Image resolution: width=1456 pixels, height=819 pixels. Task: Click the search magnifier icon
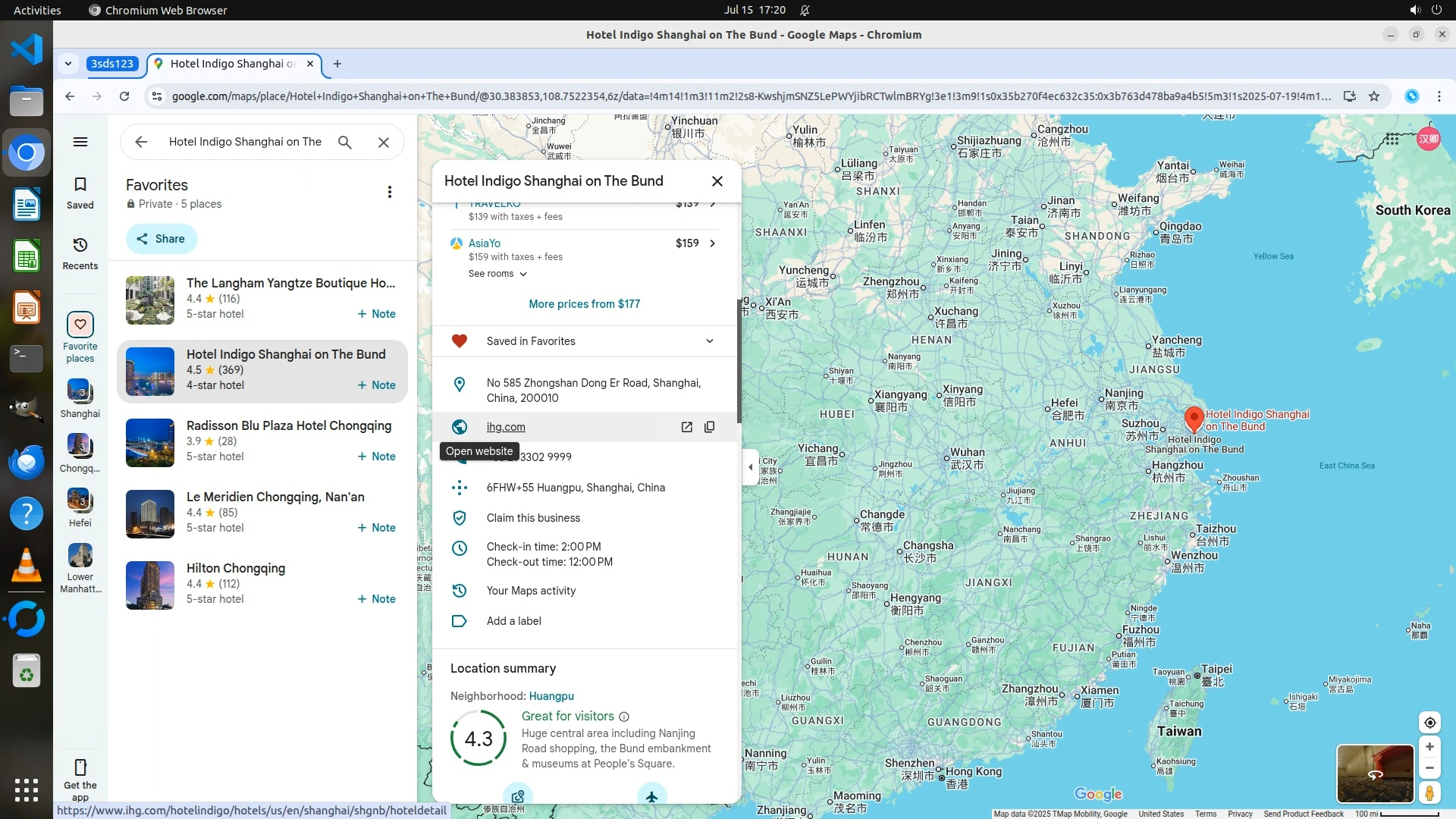(345, 142)
